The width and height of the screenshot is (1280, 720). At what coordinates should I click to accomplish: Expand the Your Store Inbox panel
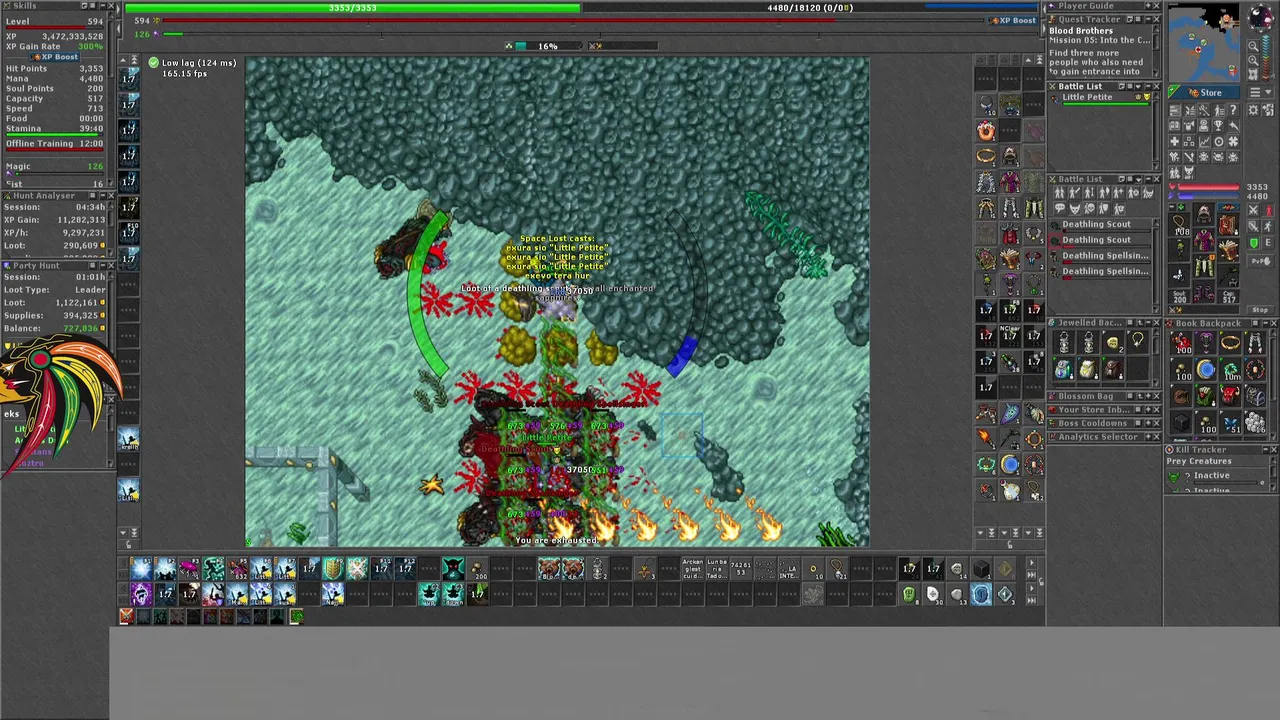tap(1148, 410)
